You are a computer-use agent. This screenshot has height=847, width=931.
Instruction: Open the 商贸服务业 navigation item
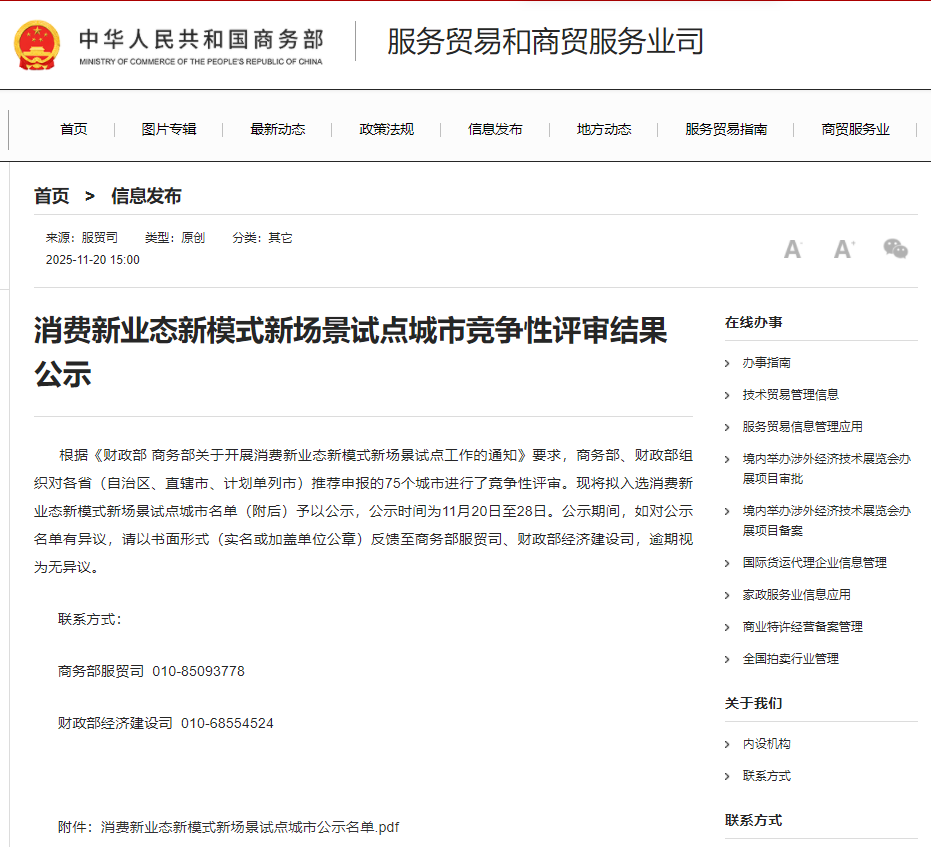[855, 129]
